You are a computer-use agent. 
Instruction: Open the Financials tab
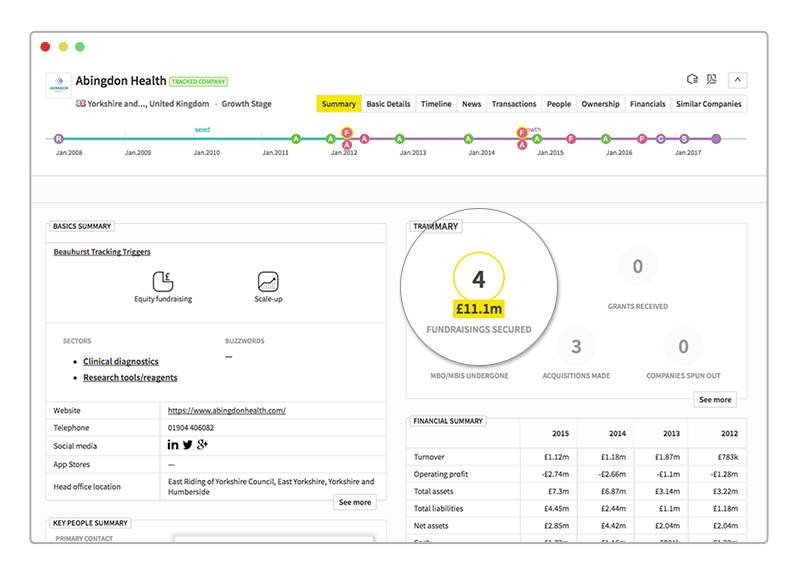pos(647,104)
